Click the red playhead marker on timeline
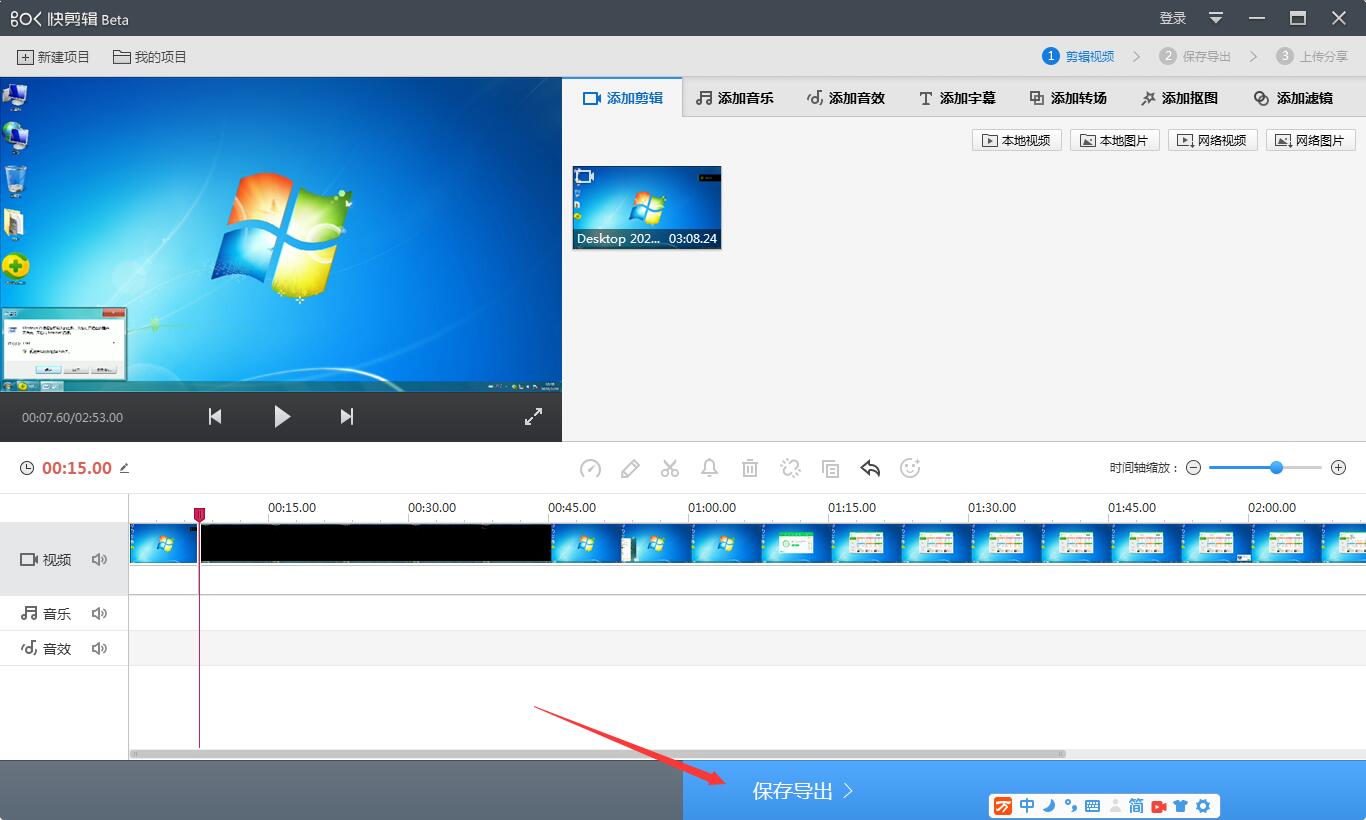Image resolution: width=1366 pixels, height=820 pixels. point(199,514)
